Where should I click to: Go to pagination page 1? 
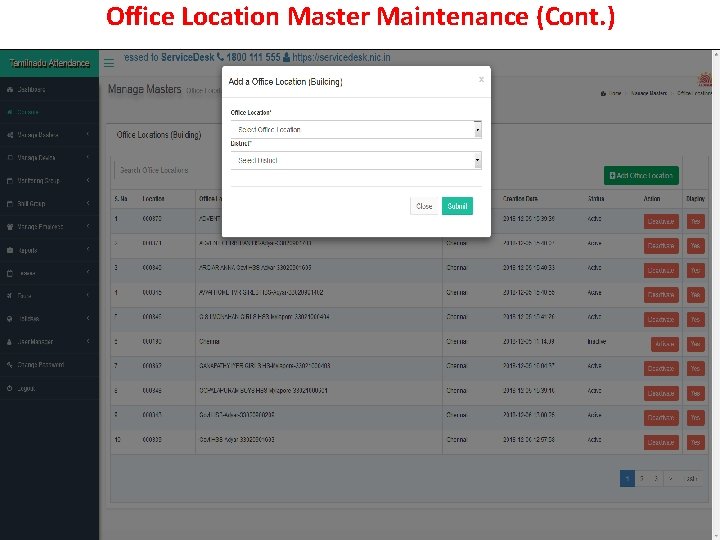[627, 478]
